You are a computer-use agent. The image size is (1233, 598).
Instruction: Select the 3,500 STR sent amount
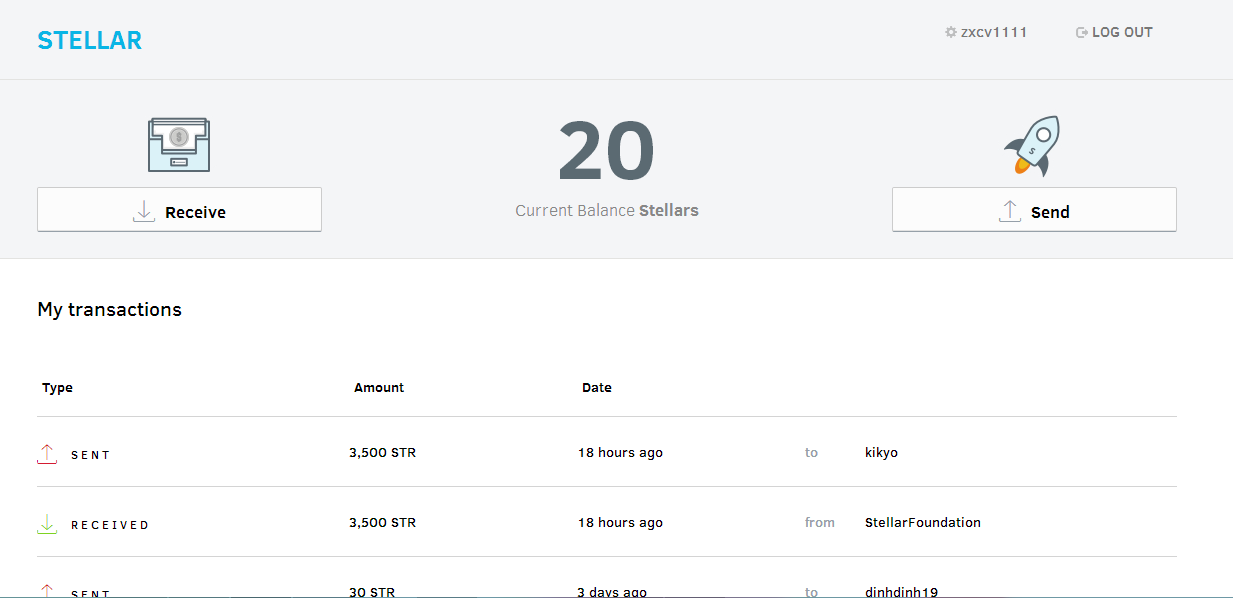(382, 453)
